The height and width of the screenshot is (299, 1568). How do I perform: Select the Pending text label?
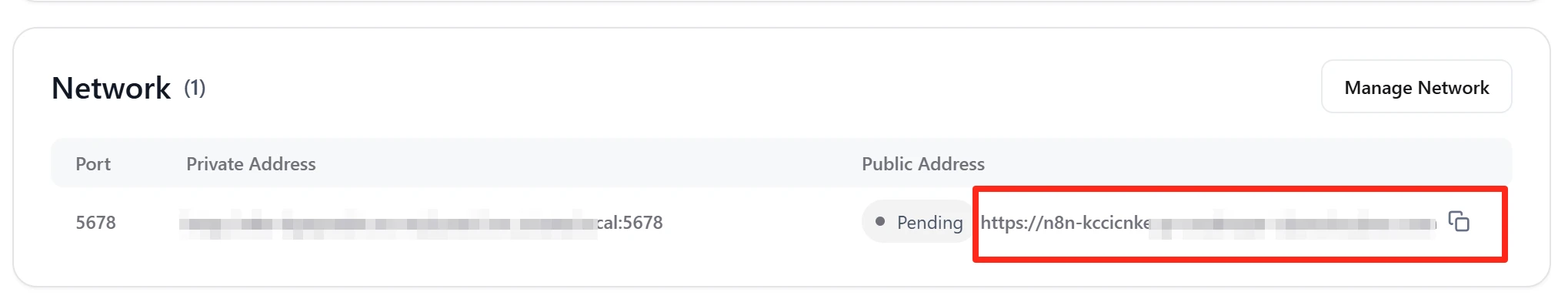929,223
